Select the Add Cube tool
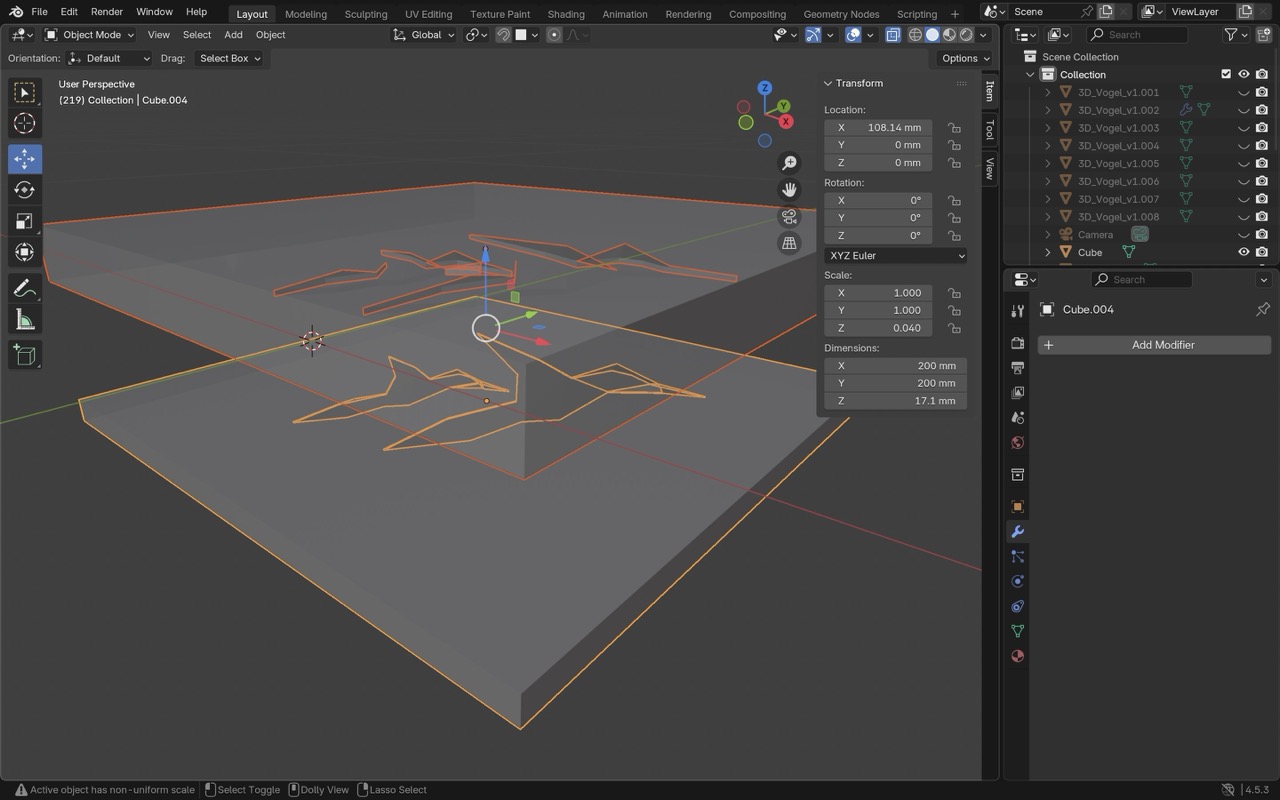The height and width of the screenshot is (800, 1280). 24,354
